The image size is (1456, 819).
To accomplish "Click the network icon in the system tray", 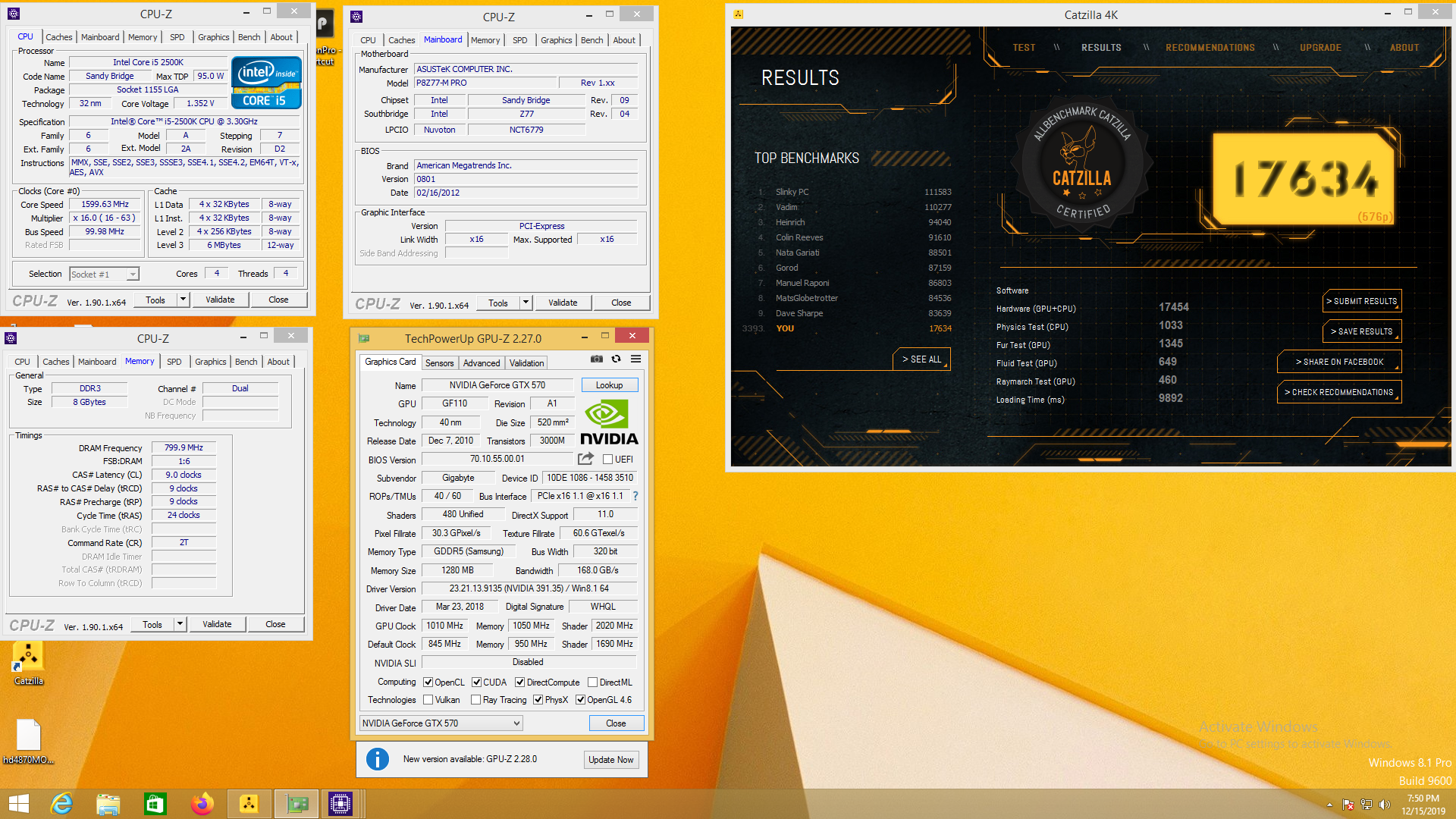I will click(x=1367, y=805).
